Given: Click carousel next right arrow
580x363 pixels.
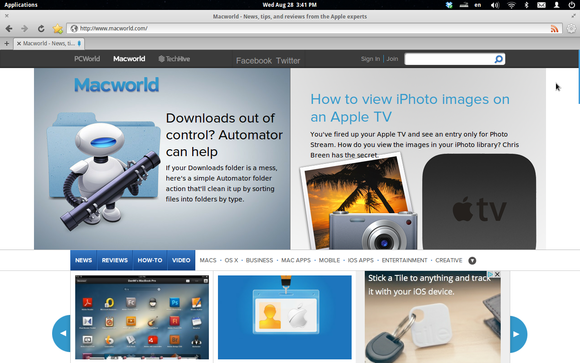Looking at the screenshot, I should (x=518, y=334).
